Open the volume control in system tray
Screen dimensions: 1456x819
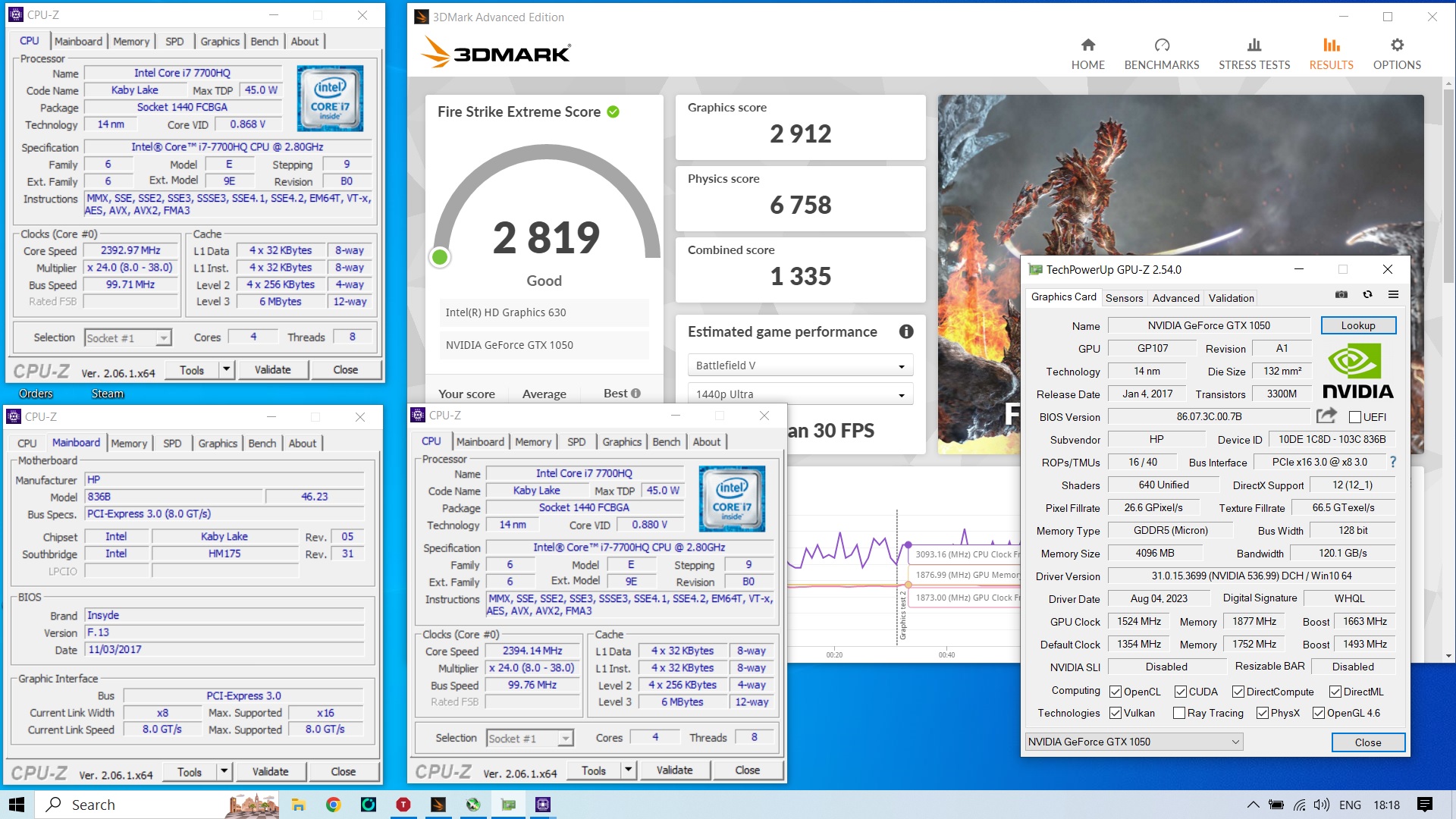pos(1322,805)
